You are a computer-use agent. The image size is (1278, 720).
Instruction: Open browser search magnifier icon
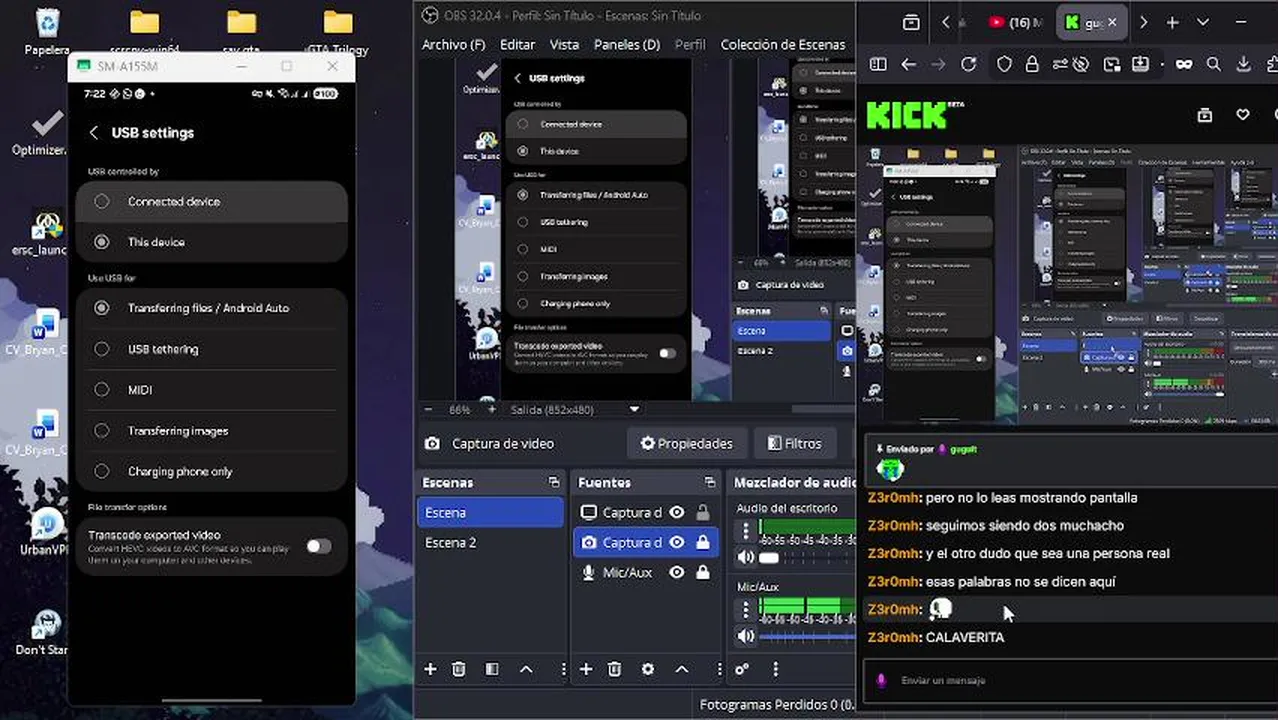(1213, 64)
